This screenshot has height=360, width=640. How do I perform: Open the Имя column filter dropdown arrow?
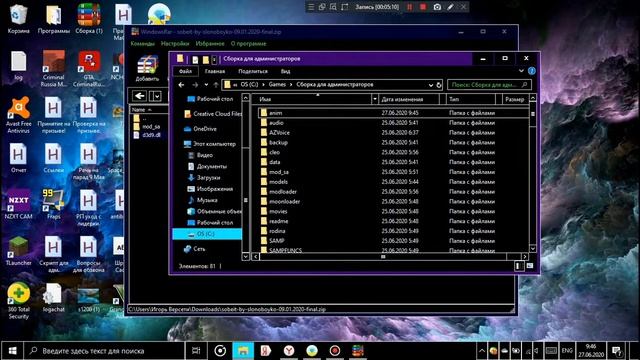(x=375, y=99)
